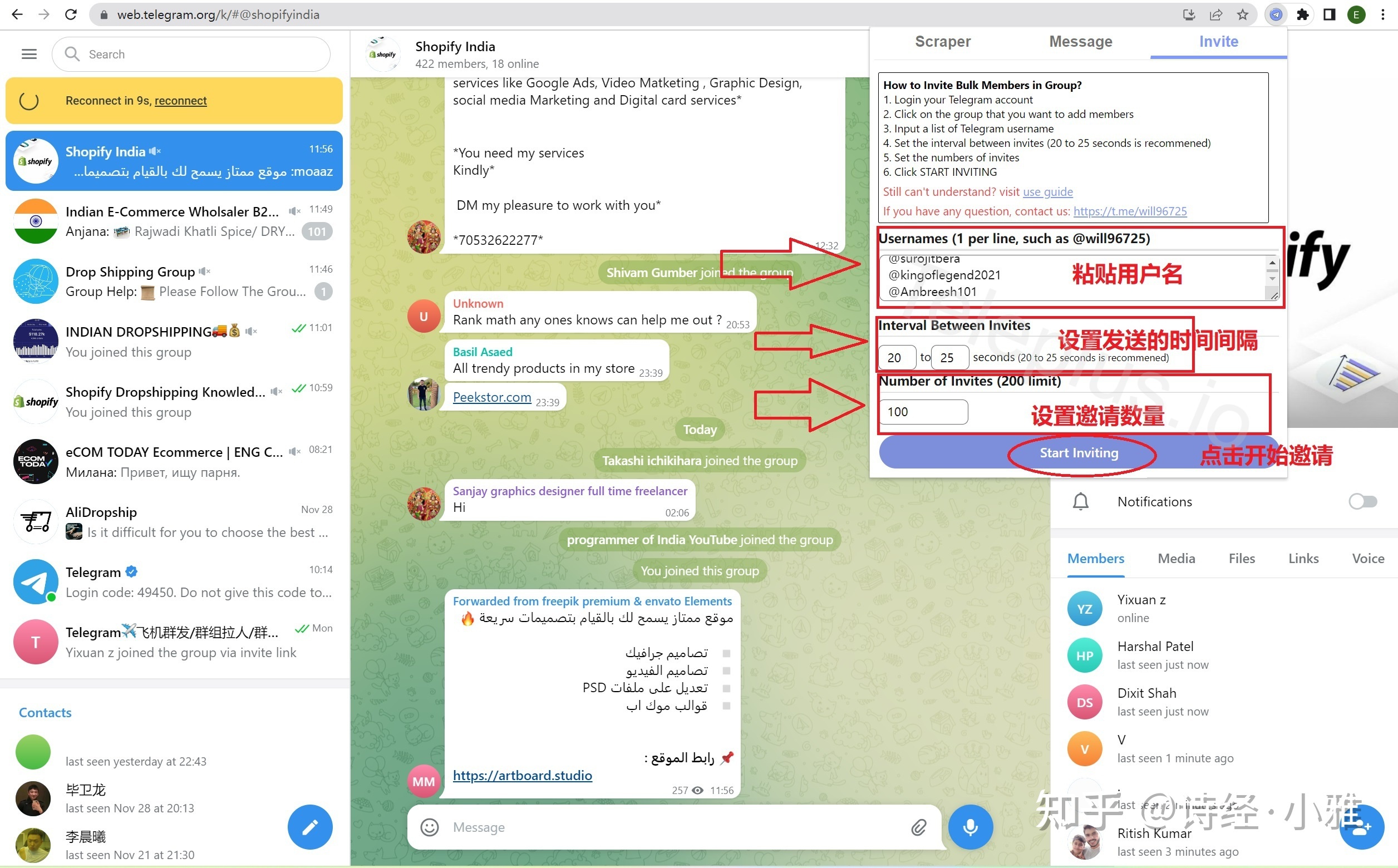The image size is (1398, 868).
Task: Click Start Inviting button
Action: pyautogui.click(x=1078, y=452)
